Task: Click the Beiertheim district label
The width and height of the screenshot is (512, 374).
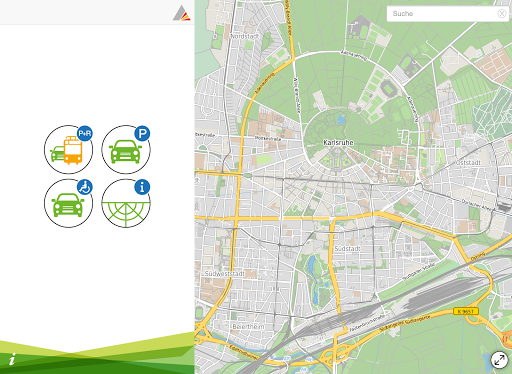Action: tap(248, 326)
